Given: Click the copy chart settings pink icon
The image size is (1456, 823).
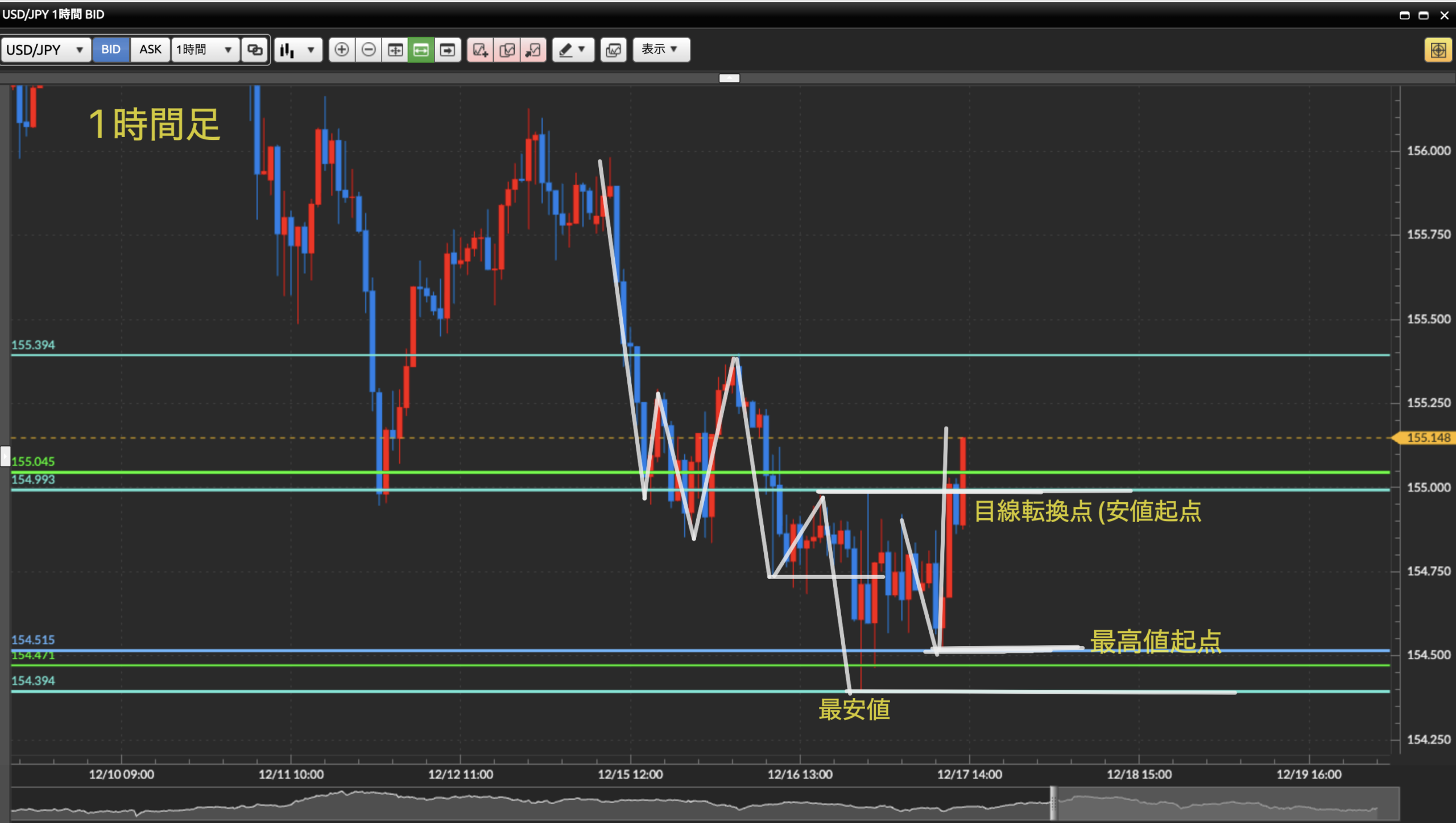Looking at the screenshot, I should 507,50.
